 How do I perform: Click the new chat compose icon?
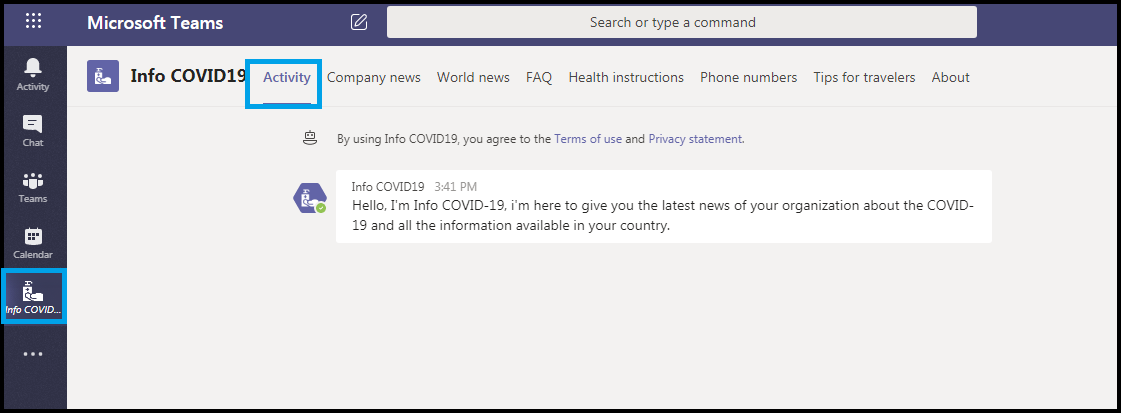(x=359, y=22)
